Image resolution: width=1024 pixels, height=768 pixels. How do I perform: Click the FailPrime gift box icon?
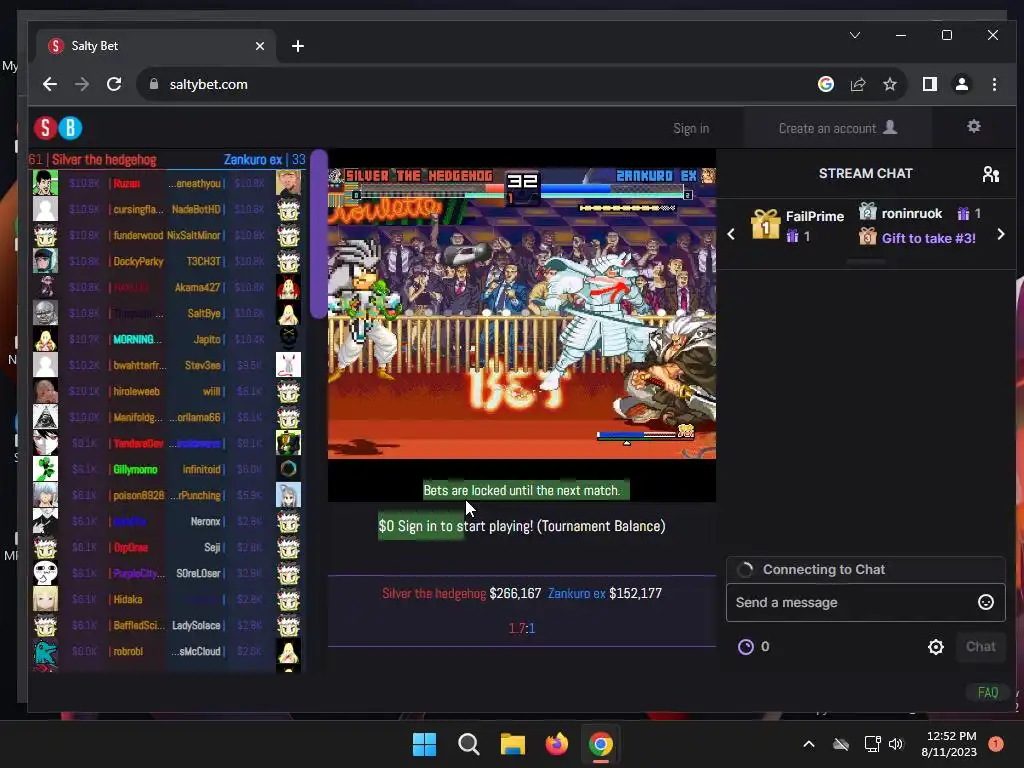click(765, 224)
